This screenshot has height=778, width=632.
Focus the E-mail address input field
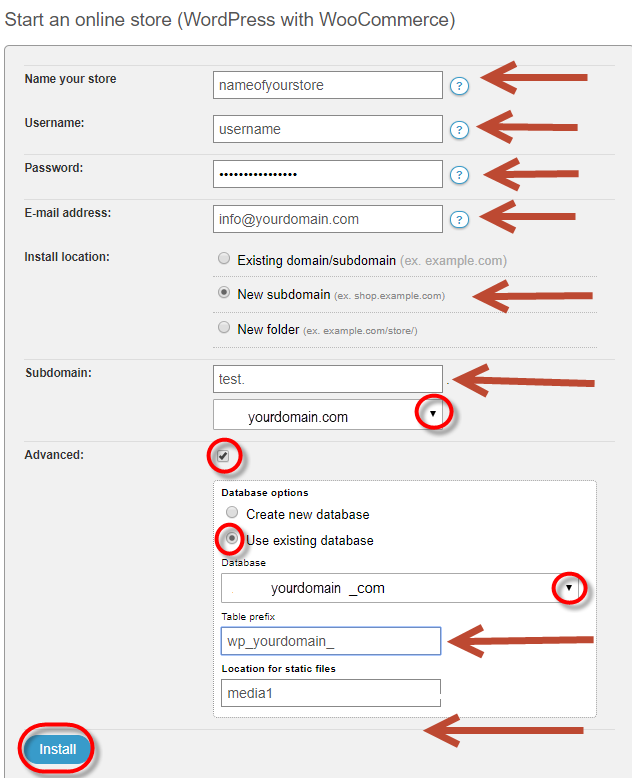pos(328,219)
